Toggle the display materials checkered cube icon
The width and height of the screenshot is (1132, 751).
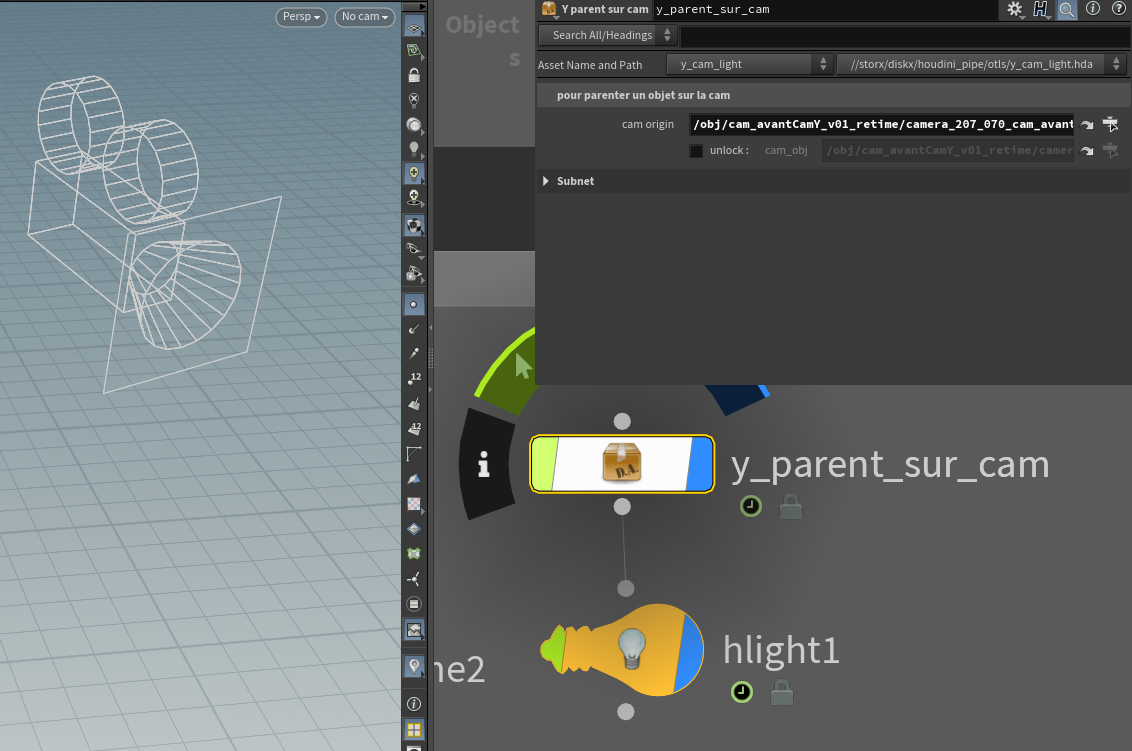click(x=414, y=225)
